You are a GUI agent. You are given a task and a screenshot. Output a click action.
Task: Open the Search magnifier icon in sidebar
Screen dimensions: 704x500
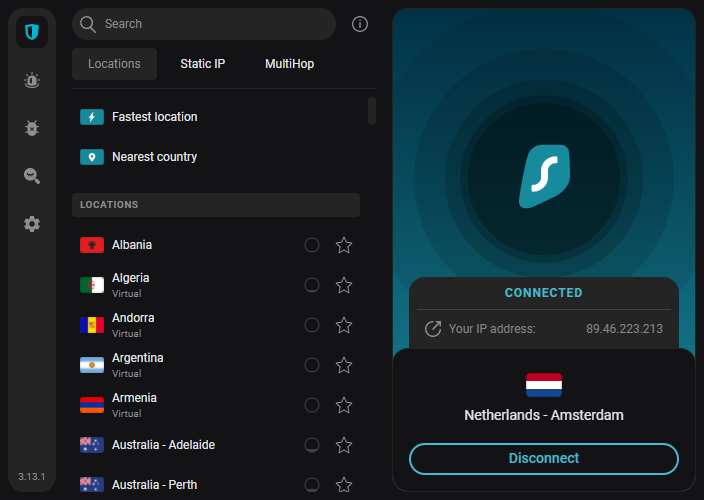[x=32, y=175]
